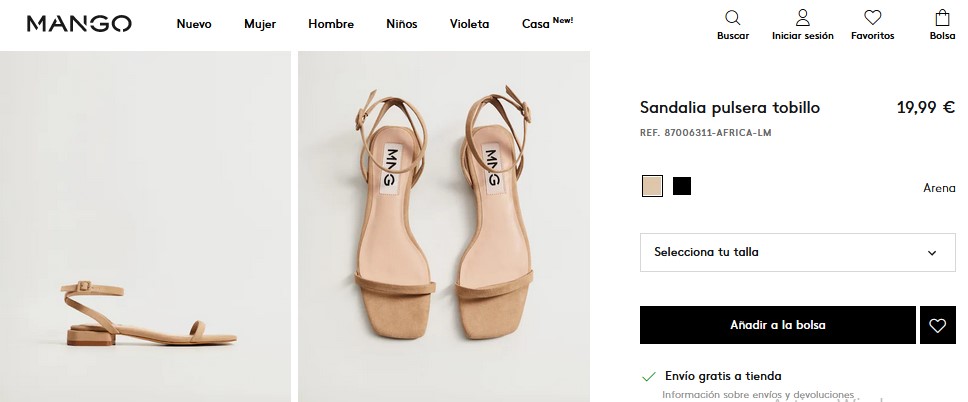Open the Casa New! section
This screenshot has width=968, height=402.
[547, 24]
